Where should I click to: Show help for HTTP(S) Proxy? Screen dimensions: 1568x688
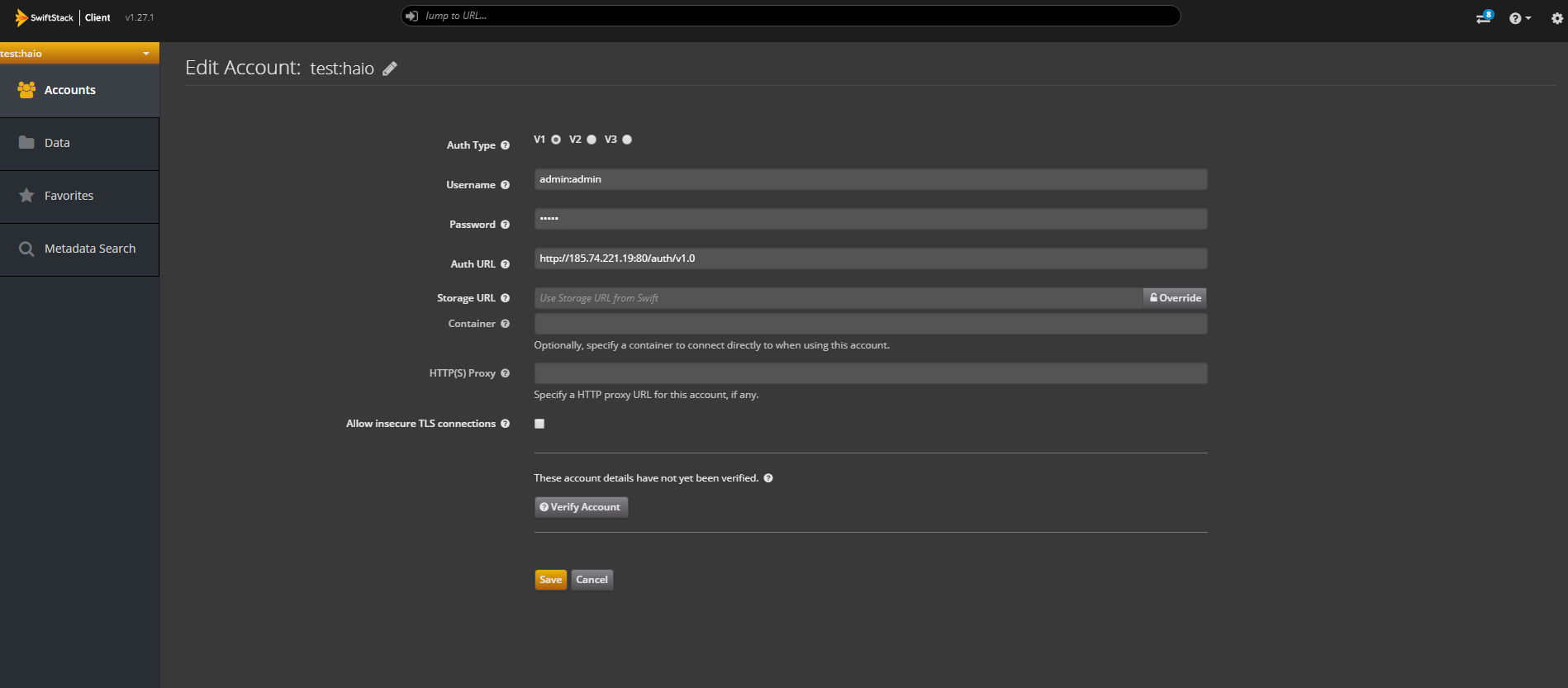505,373
